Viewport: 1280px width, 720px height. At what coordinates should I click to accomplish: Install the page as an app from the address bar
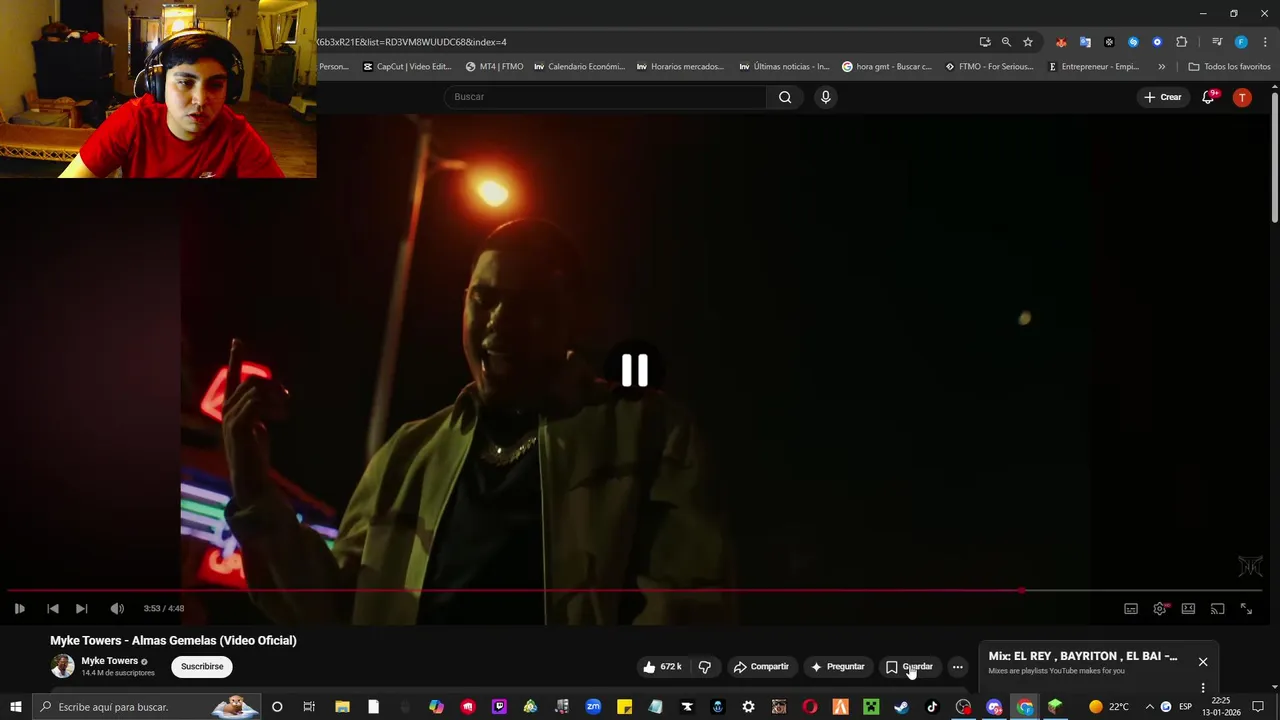tap(985, 42)
